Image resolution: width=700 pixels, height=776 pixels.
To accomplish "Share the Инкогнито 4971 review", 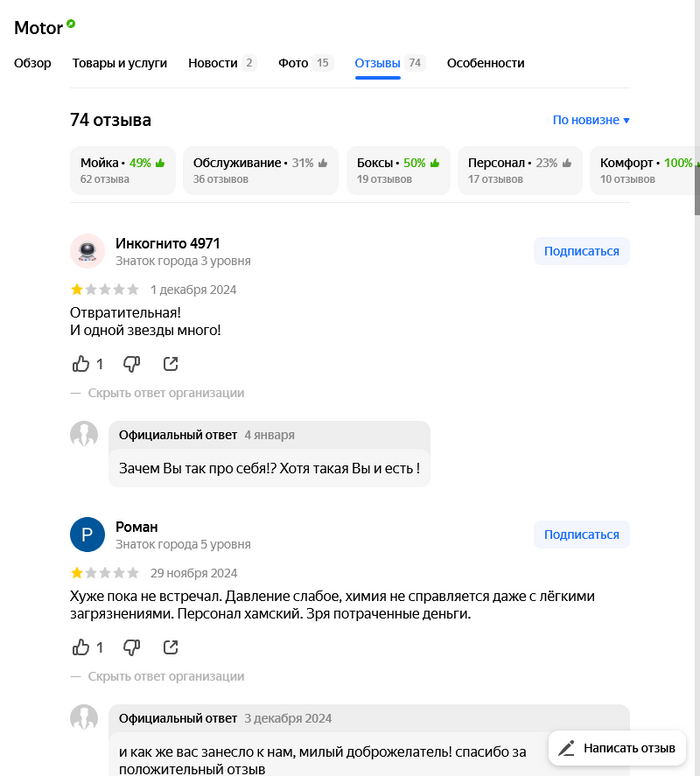I will tap(171, 364).
